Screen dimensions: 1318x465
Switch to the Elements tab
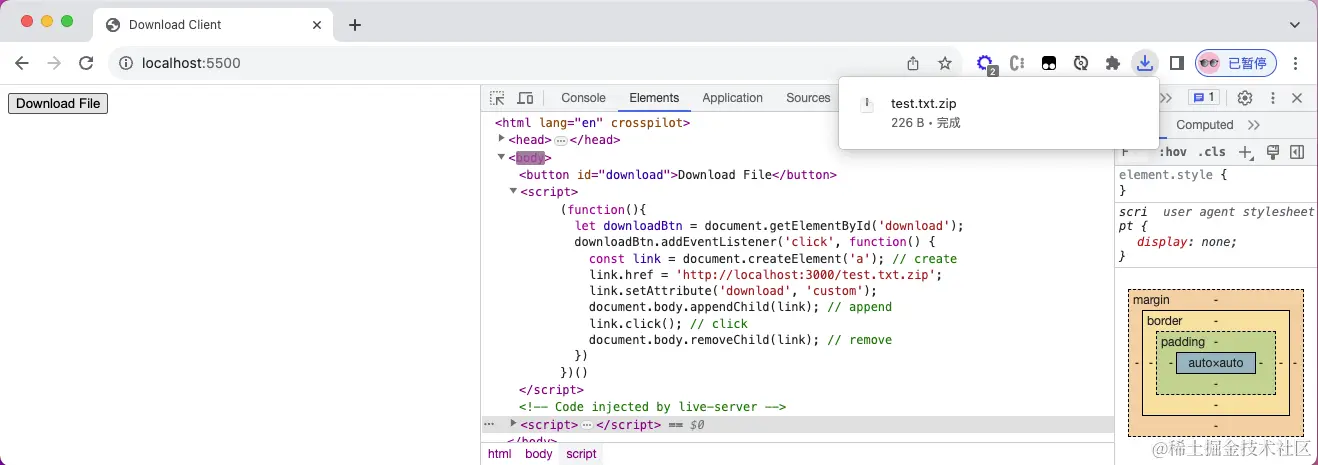pyautogui.click(x=654, y=98)
